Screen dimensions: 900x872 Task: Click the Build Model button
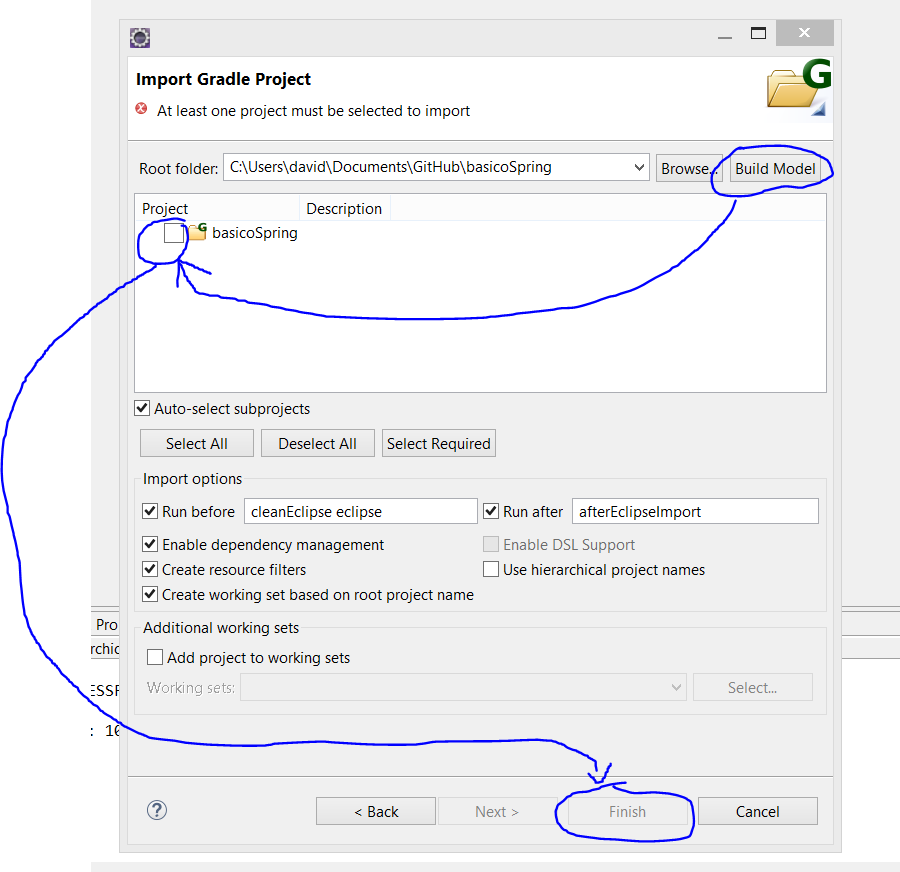tap(775, 169)
